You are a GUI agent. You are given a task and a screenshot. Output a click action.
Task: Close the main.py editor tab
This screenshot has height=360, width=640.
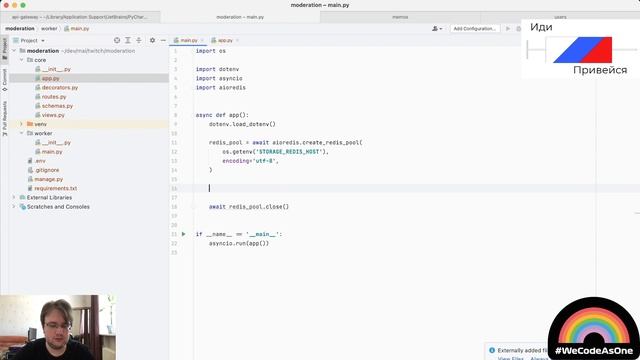pos(202,40)
